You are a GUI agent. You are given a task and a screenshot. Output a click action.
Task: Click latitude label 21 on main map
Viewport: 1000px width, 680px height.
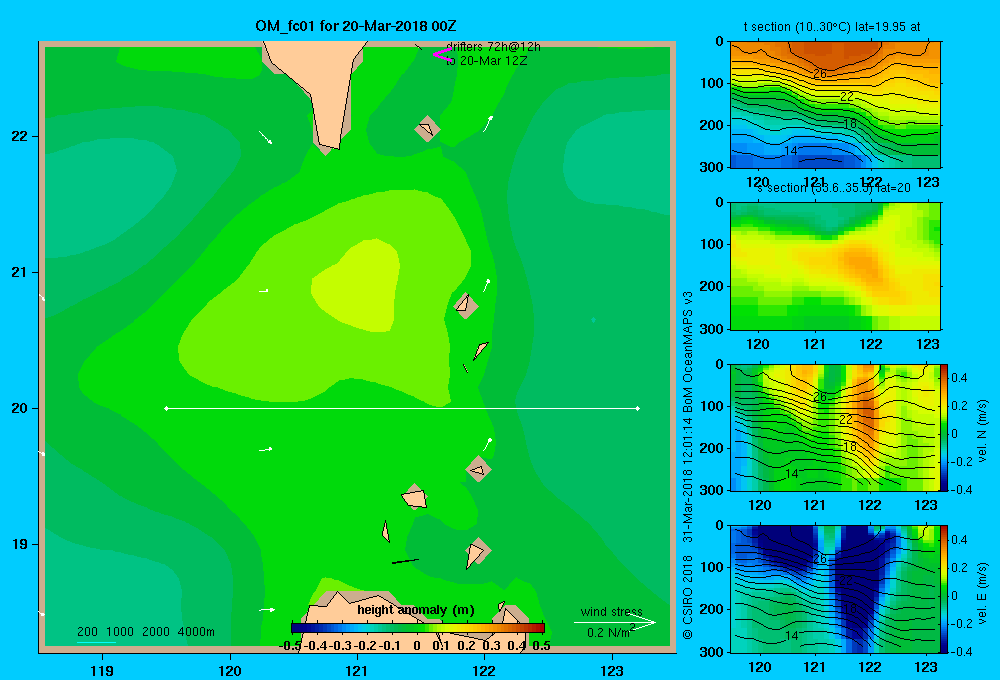point(20,272)
